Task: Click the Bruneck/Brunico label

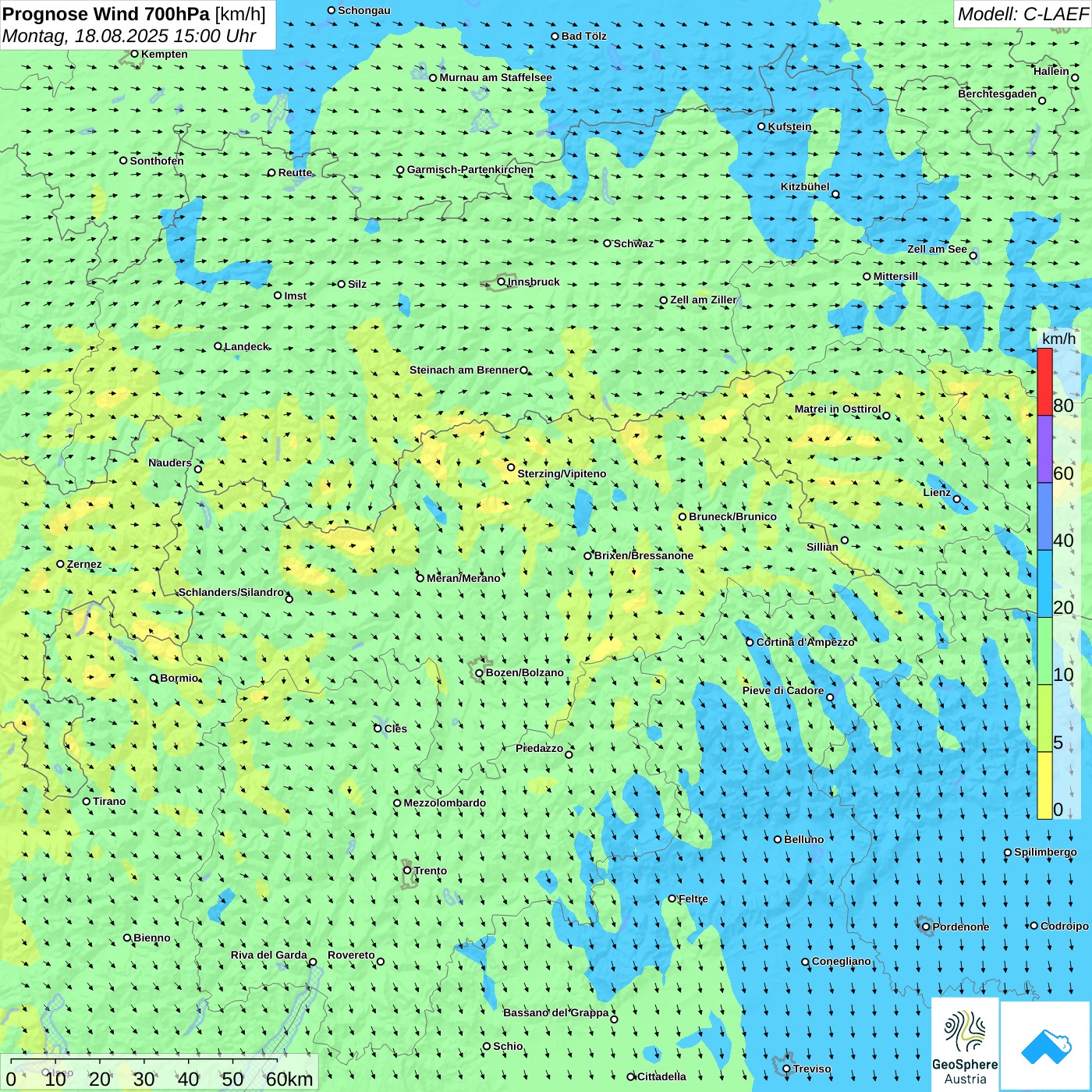Action: (733, 516)
